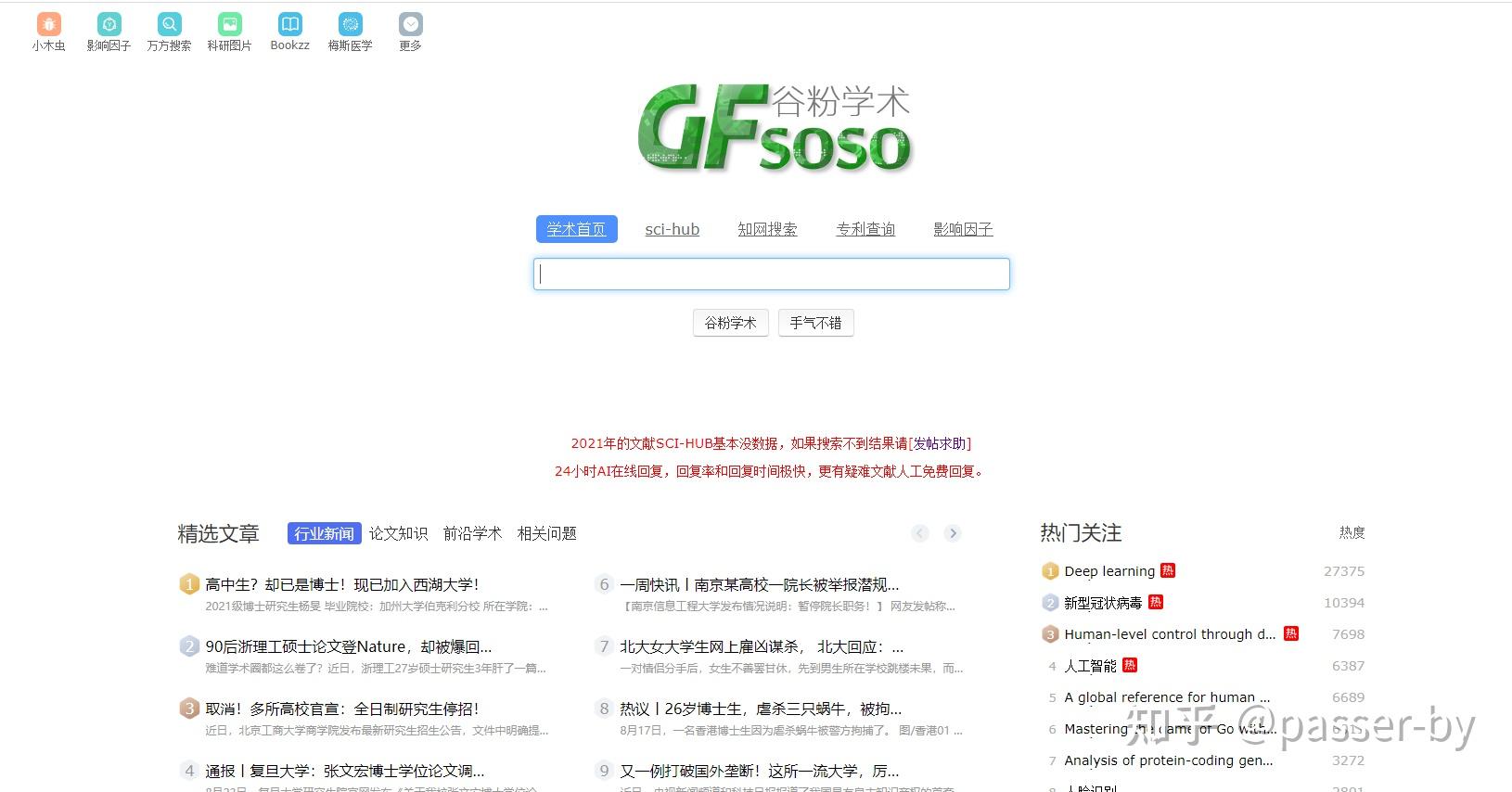
Task: Open article 一周快讯丨南京某高校一院长被举报
Action: (x=760, y=584)
